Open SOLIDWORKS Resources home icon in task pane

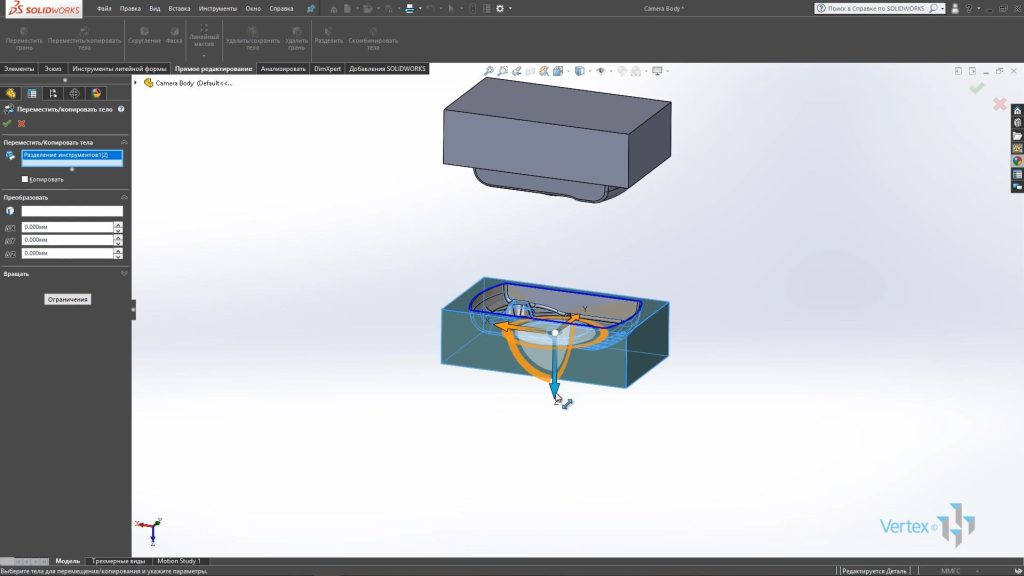[x=1017, y=110]
